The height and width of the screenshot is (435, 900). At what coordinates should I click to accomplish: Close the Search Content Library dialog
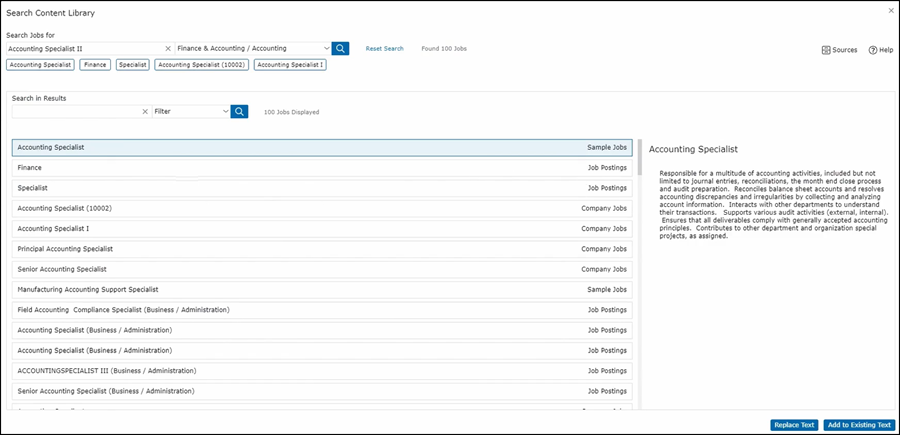coord(891,11)
